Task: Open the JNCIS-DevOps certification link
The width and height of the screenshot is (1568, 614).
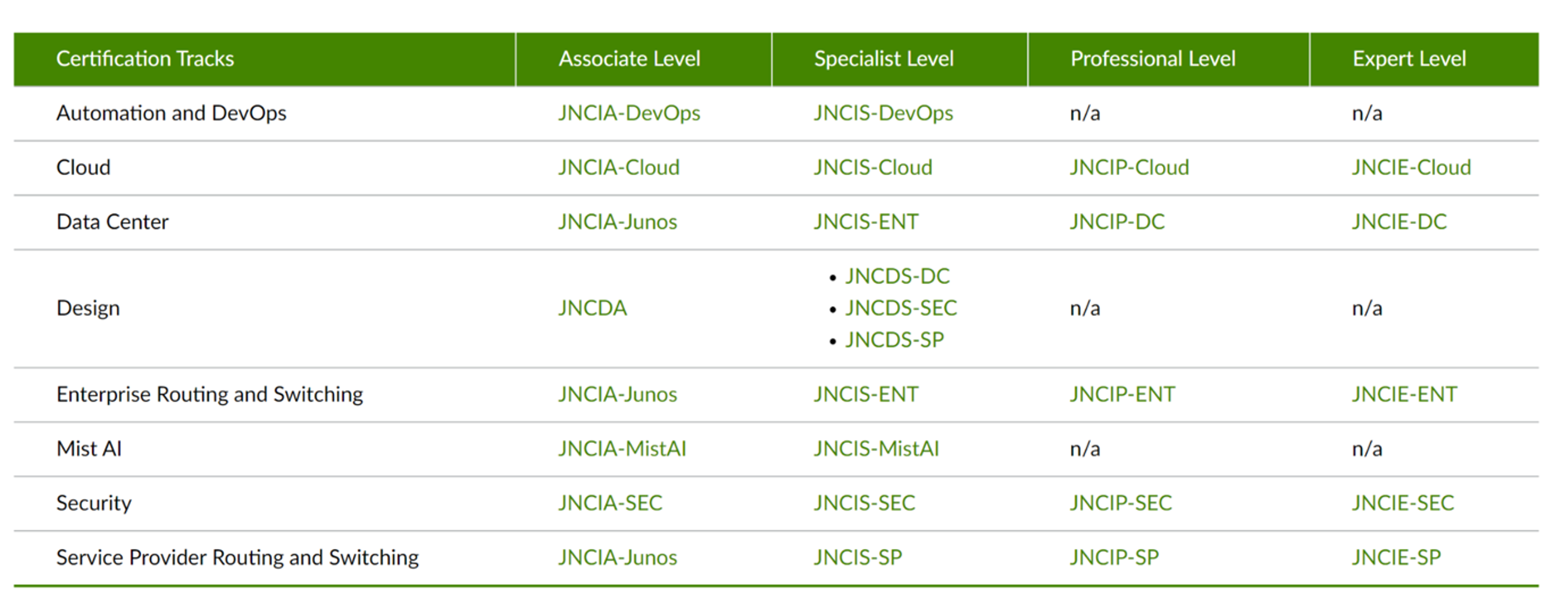Action: click(x=883, y=113)
